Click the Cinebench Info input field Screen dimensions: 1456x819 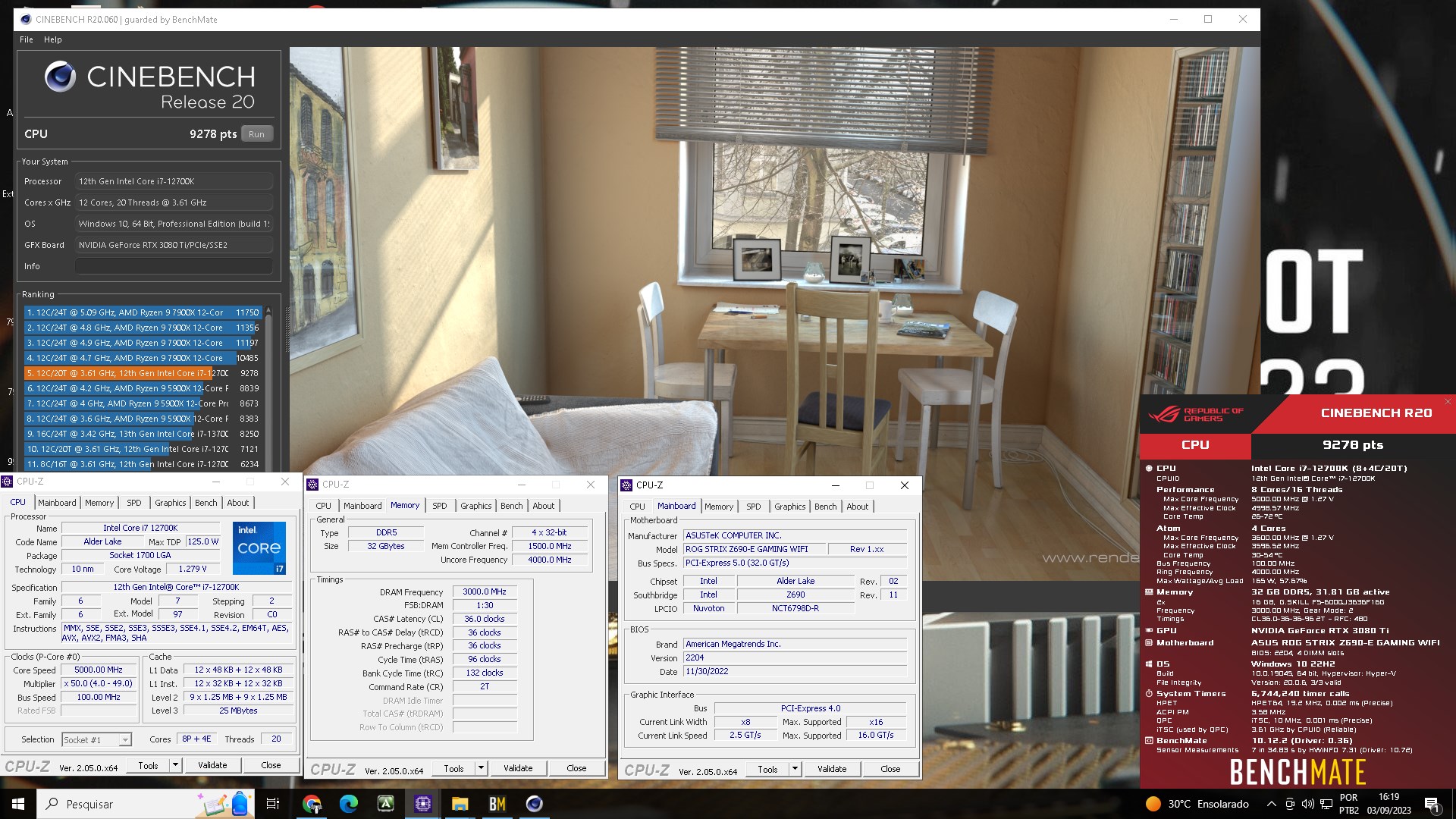[174, 266]
